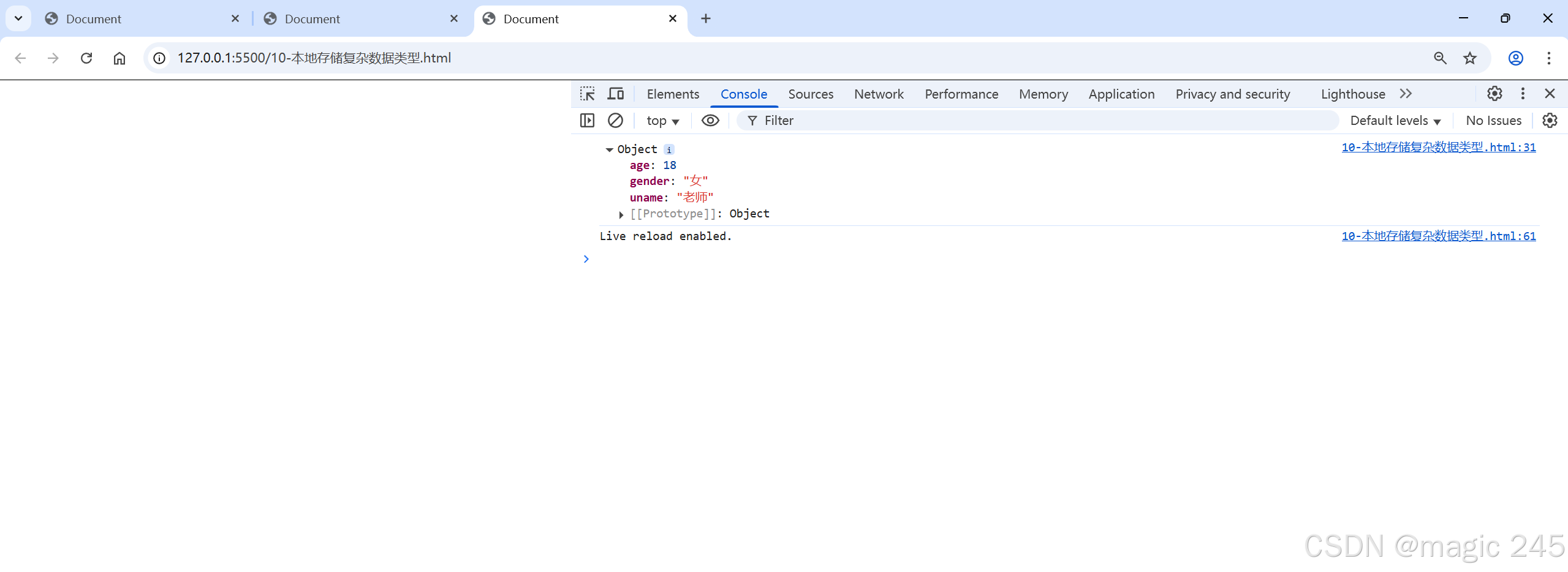The height and width of the screenshot is (572, 1568).
Task: Click the age: 18 property
Action: click(653, 165)
